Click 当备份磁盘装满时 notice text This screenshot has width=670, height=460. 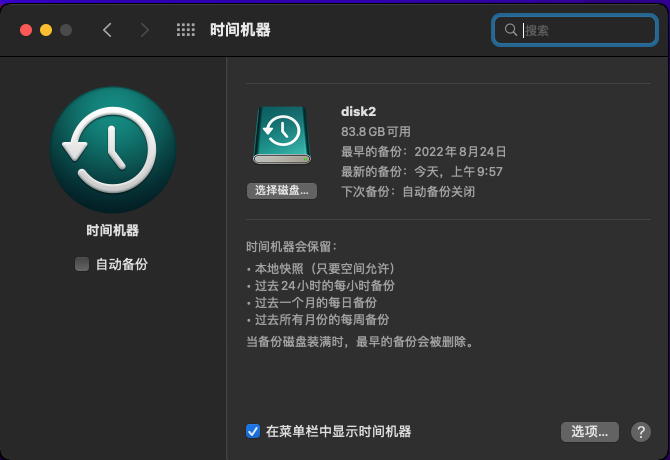[x=360, y=342]
